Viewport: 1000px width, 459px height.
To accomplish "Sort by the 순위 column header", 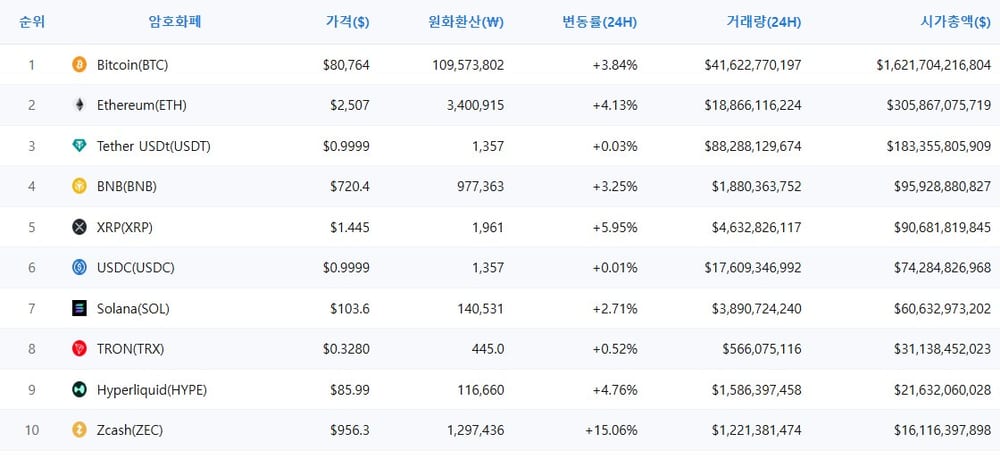I will point(32,22).
